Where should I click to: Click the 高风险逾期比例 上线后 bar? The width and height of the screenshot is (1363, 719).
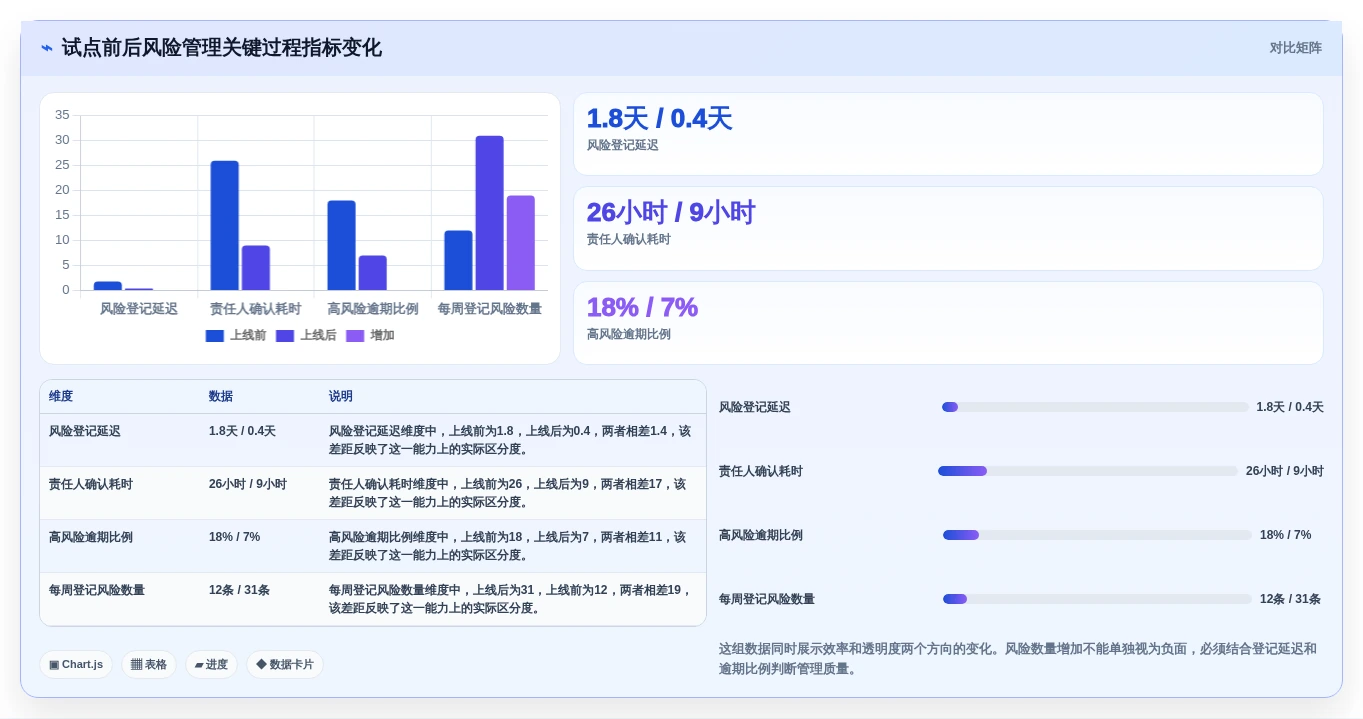[373, 273]
